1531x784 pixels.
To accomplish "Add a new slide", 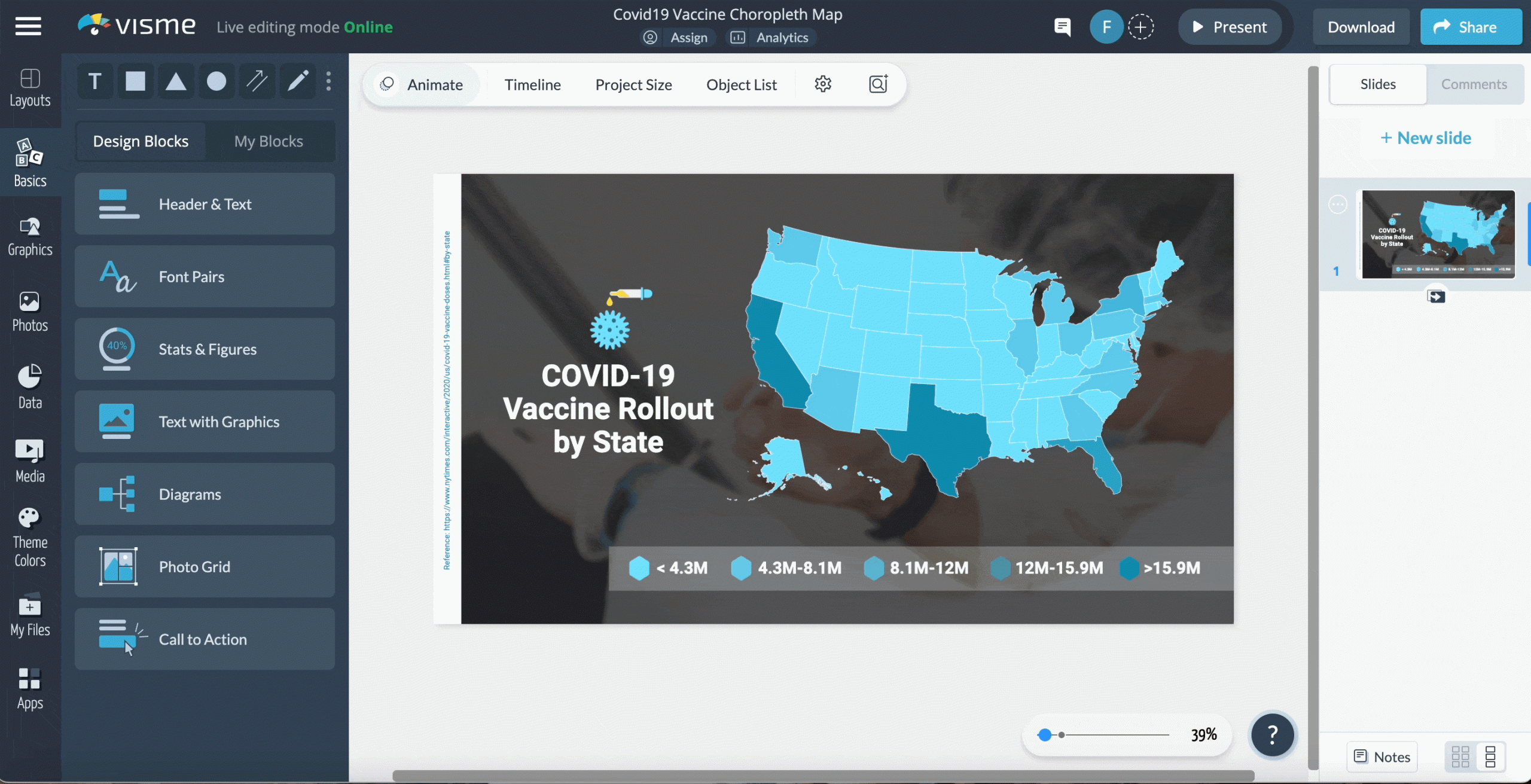I will [x=1426, y=138].
